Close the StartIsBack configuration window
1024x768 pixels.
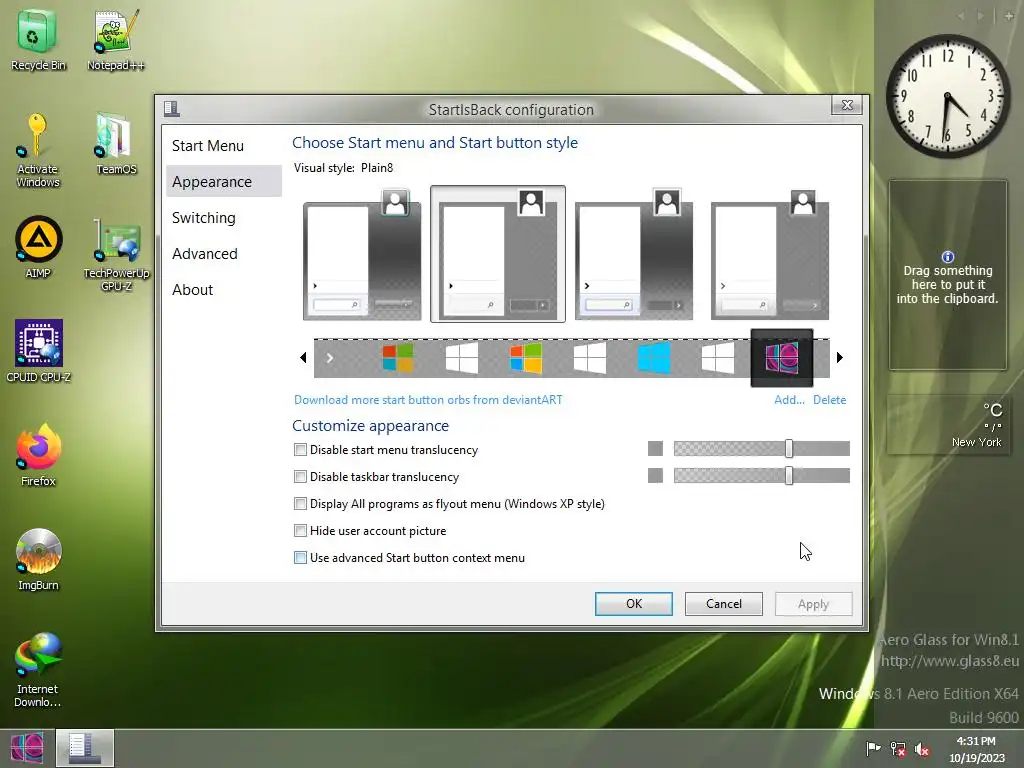coord(847,104)
